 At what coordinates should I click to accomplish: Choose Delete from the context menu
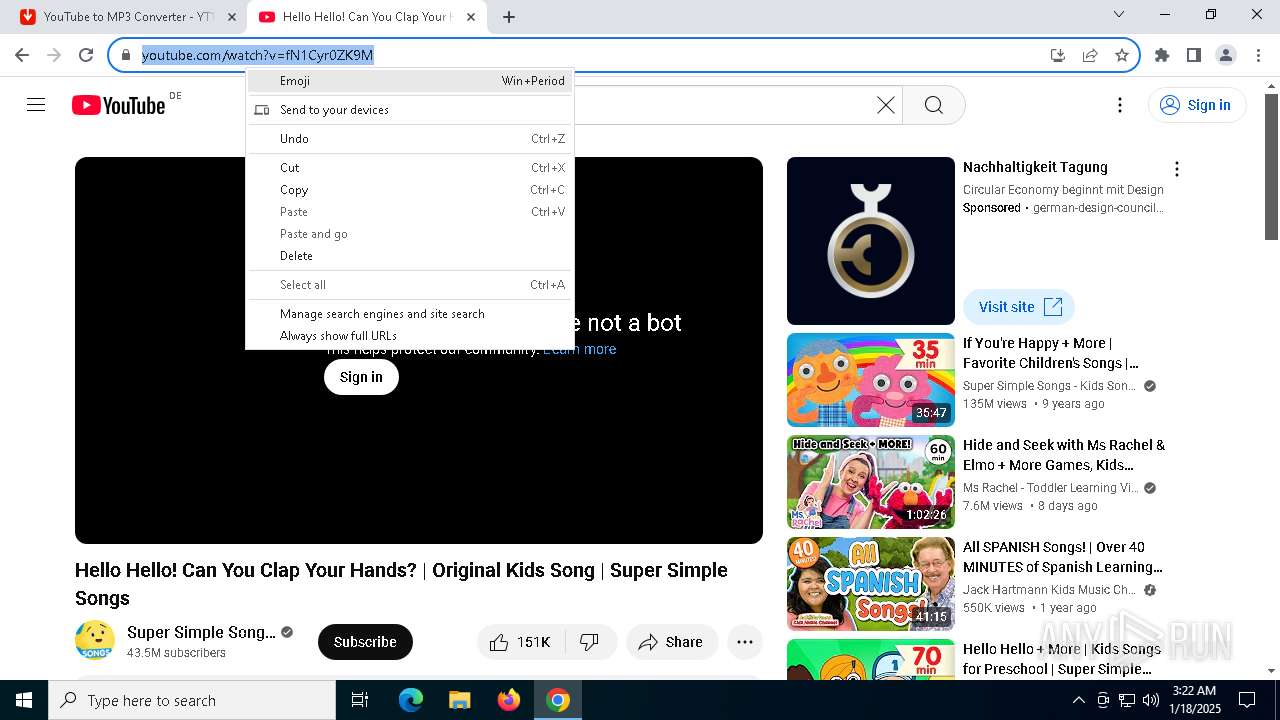point(410,256)
